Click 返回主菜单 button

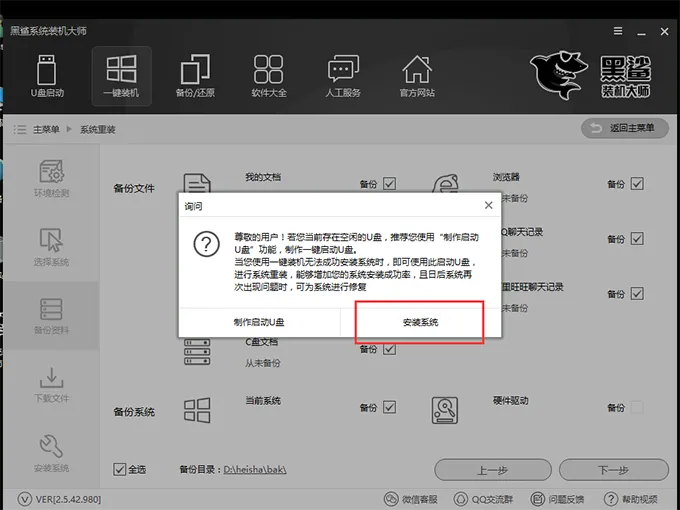click(624, 128)
